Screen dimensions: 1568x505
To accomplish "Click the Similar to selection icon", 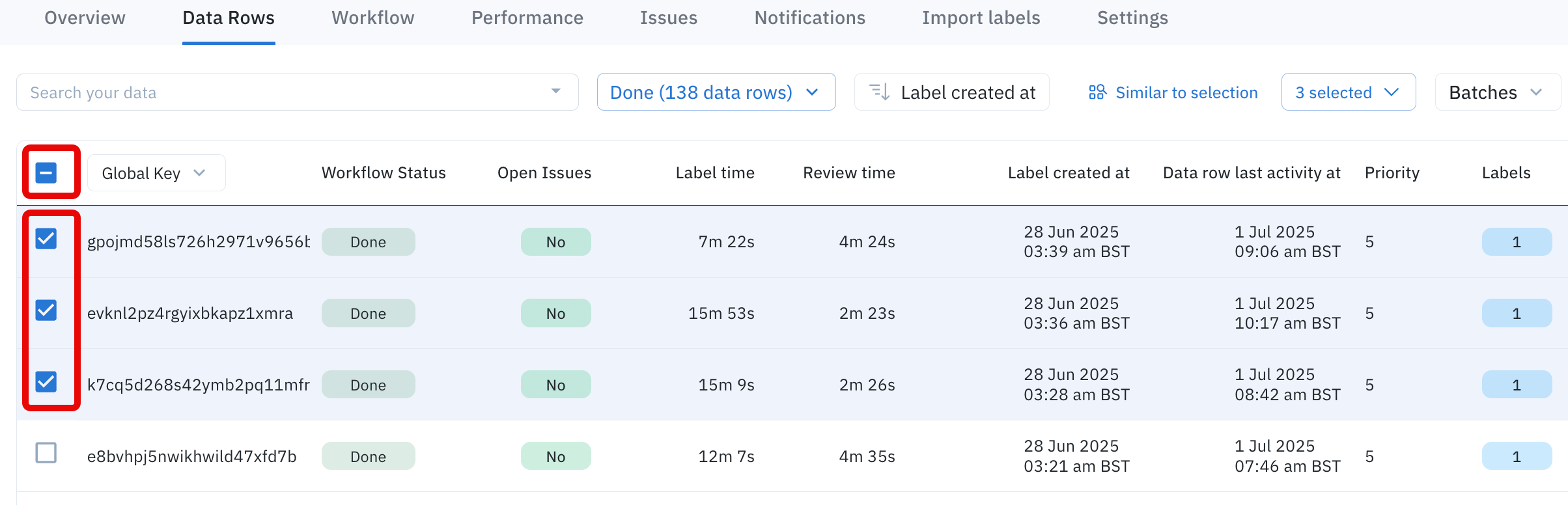I will (x=1097, y=92).
